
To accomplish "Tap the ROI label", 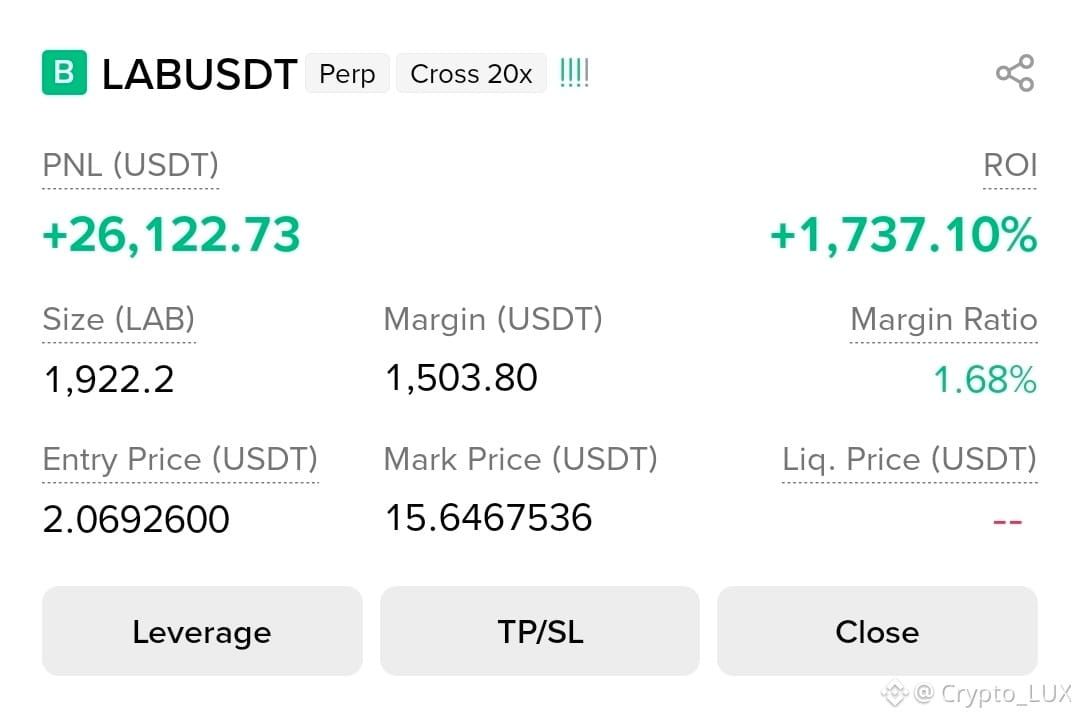I will coord(1010,165).
